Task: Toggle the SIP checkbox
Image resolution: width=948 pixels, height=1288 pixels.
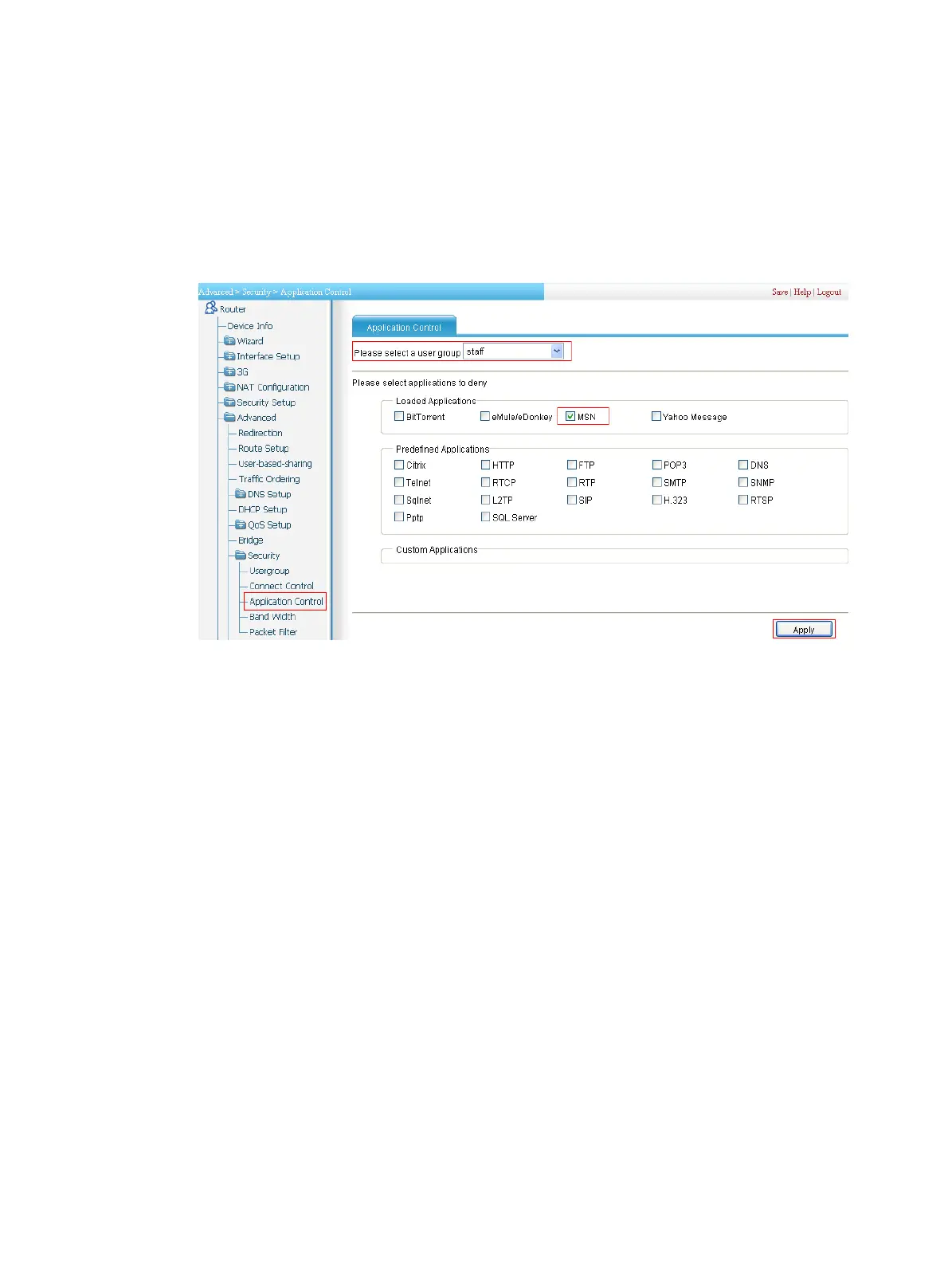Action: click(x=571, y=500)
